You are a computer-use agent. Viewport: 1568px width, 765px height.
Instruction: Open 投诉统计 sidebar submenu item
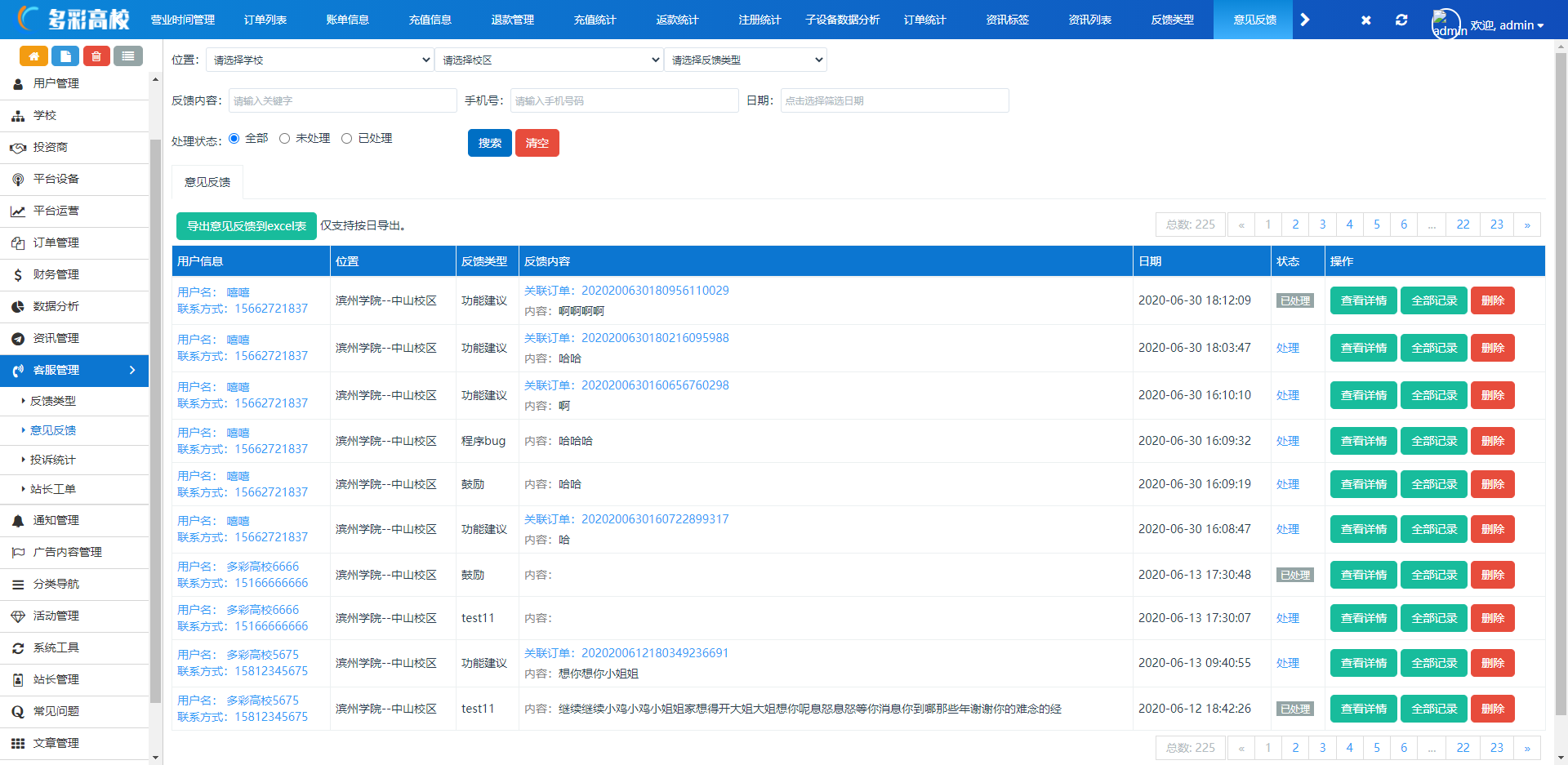pyautogui.click(x=53, y=460)
